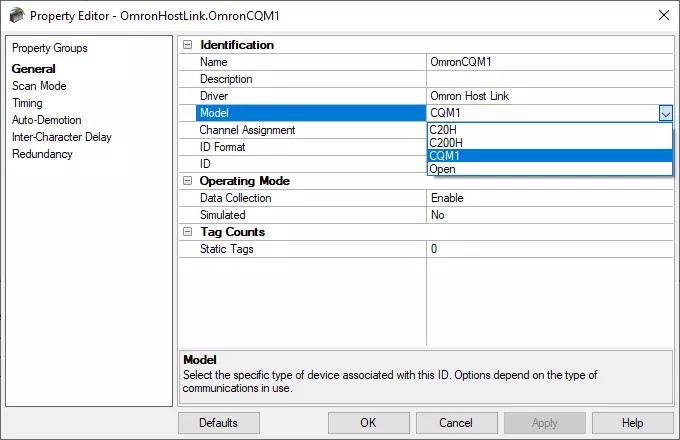680x440 pixels.
Task: Click the Tag Counts section heading
Action: [x=232, y=232]
